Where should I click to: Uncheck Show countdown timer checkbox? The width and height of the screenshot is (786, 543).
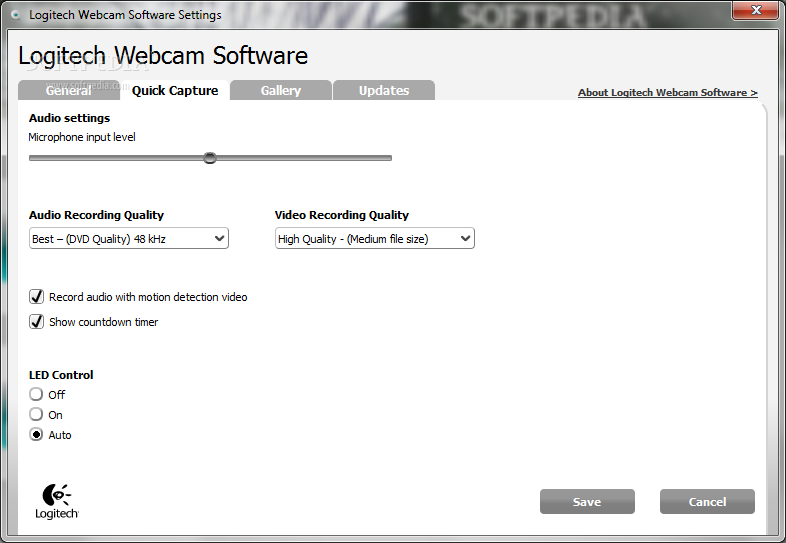click(x=37, y=322)
